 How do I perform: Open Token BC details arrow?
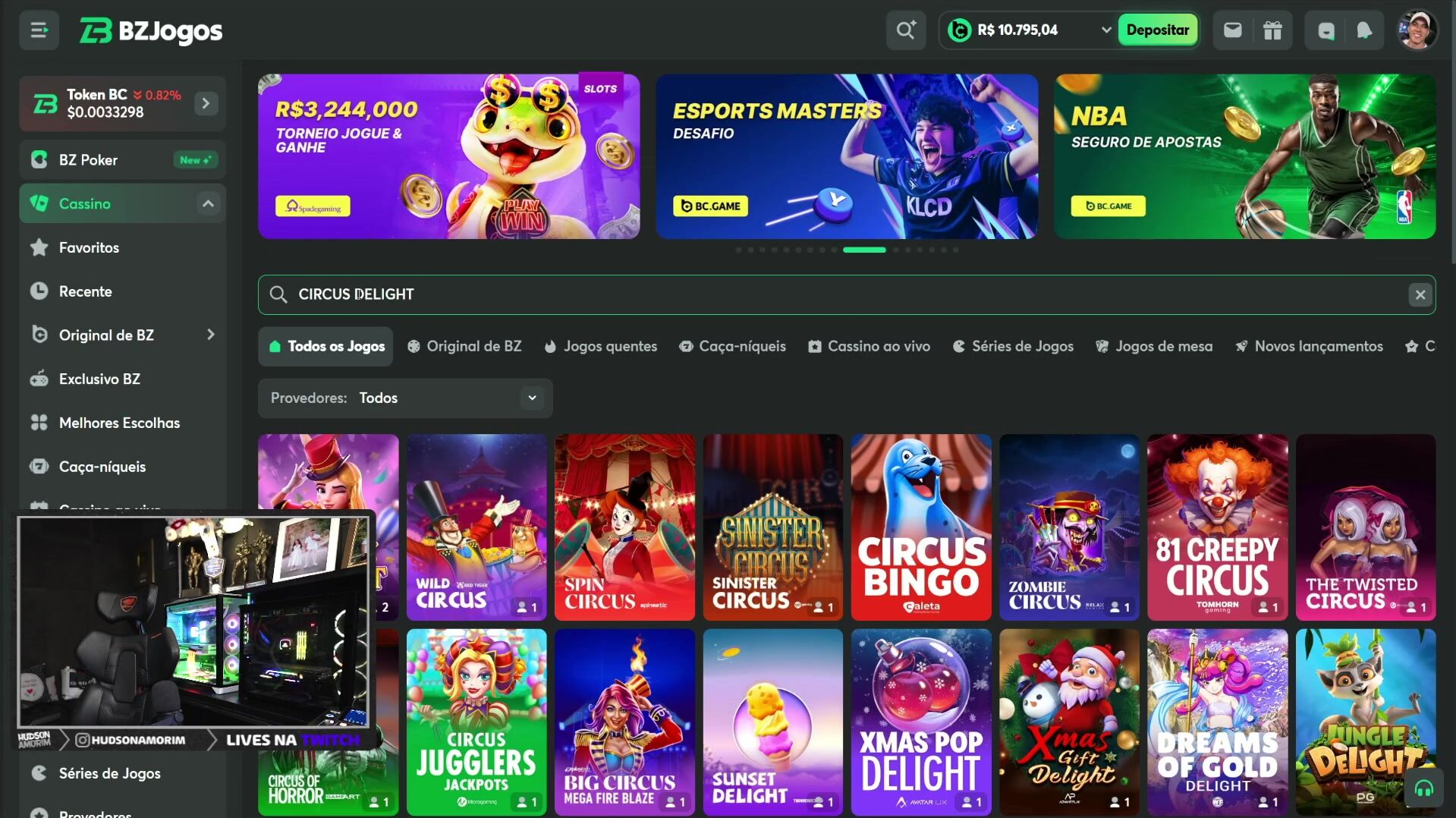click(206, 103)
